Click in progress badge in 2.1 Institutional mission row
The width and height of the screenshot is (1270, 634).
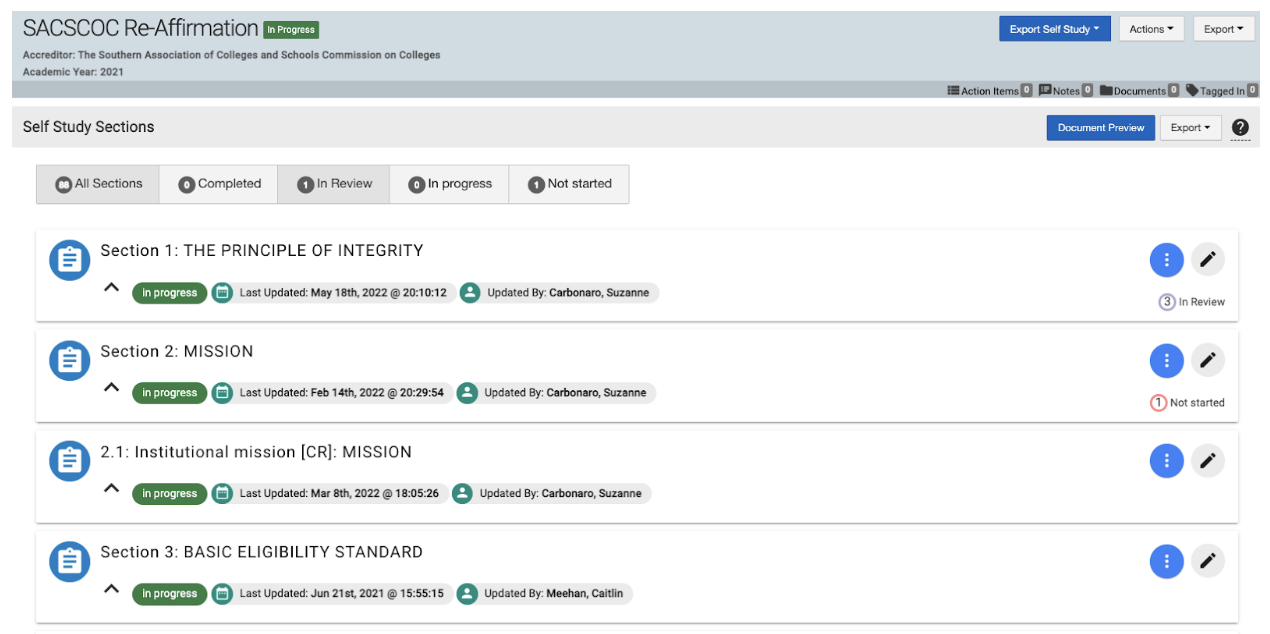169,493
